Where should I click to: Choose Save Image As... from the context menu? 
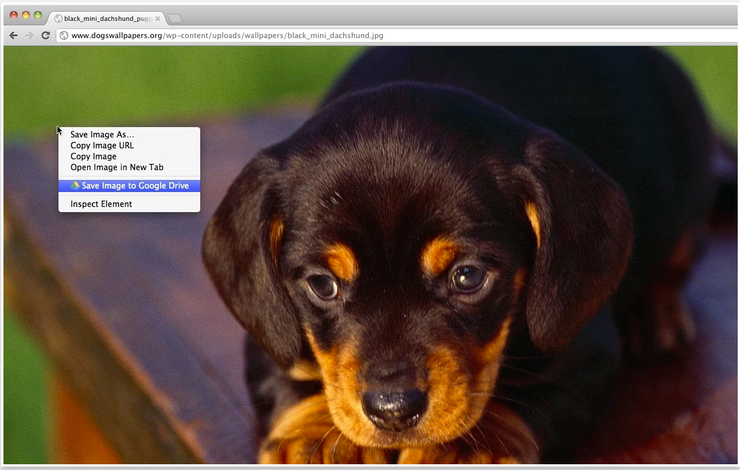[102, 135]
